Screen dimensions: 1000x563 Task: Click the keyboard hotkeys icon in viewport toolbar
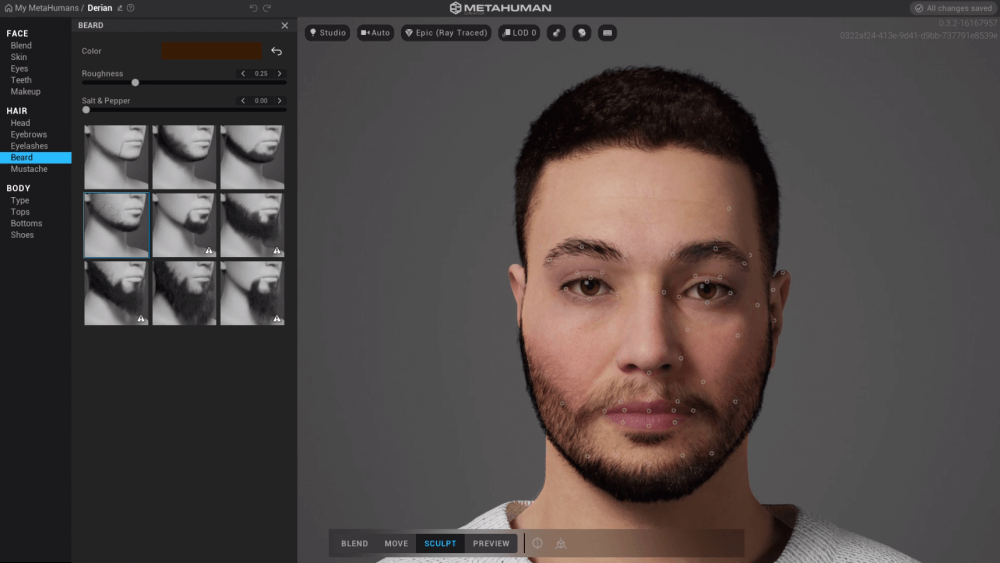point(607,33)
